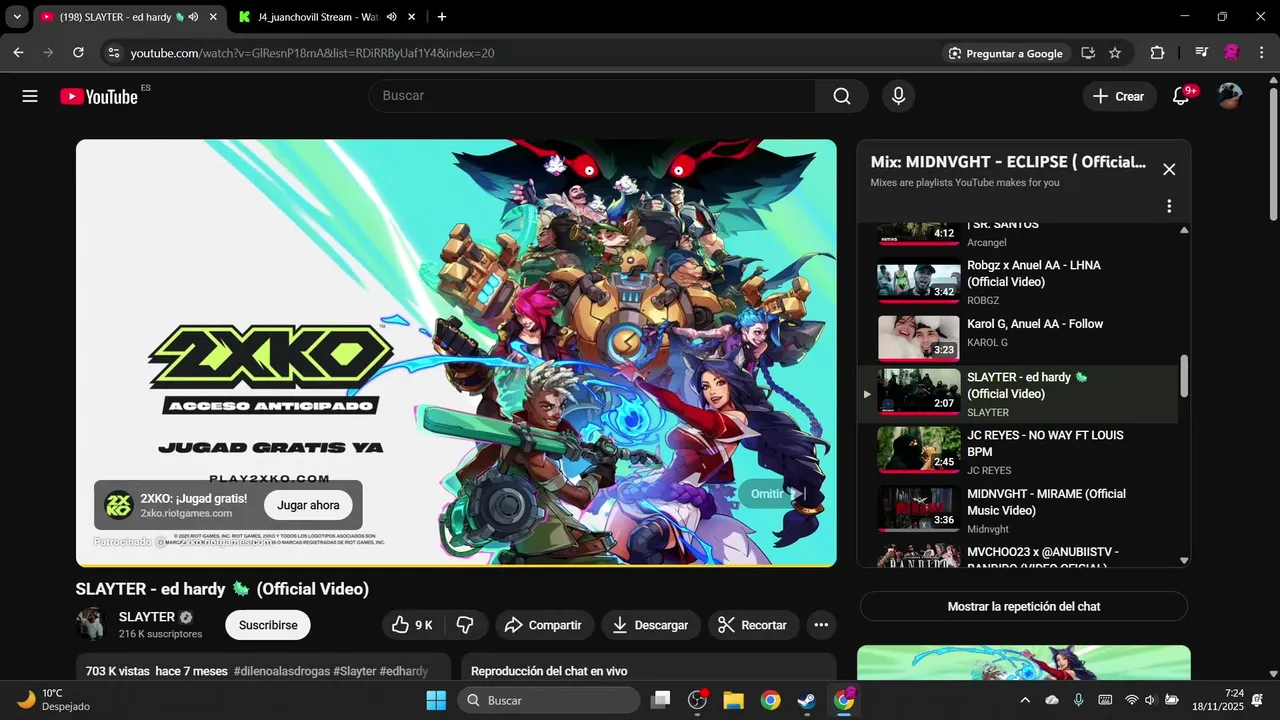
Task: Click the search magnifier button
Action: tap(842, 96)
